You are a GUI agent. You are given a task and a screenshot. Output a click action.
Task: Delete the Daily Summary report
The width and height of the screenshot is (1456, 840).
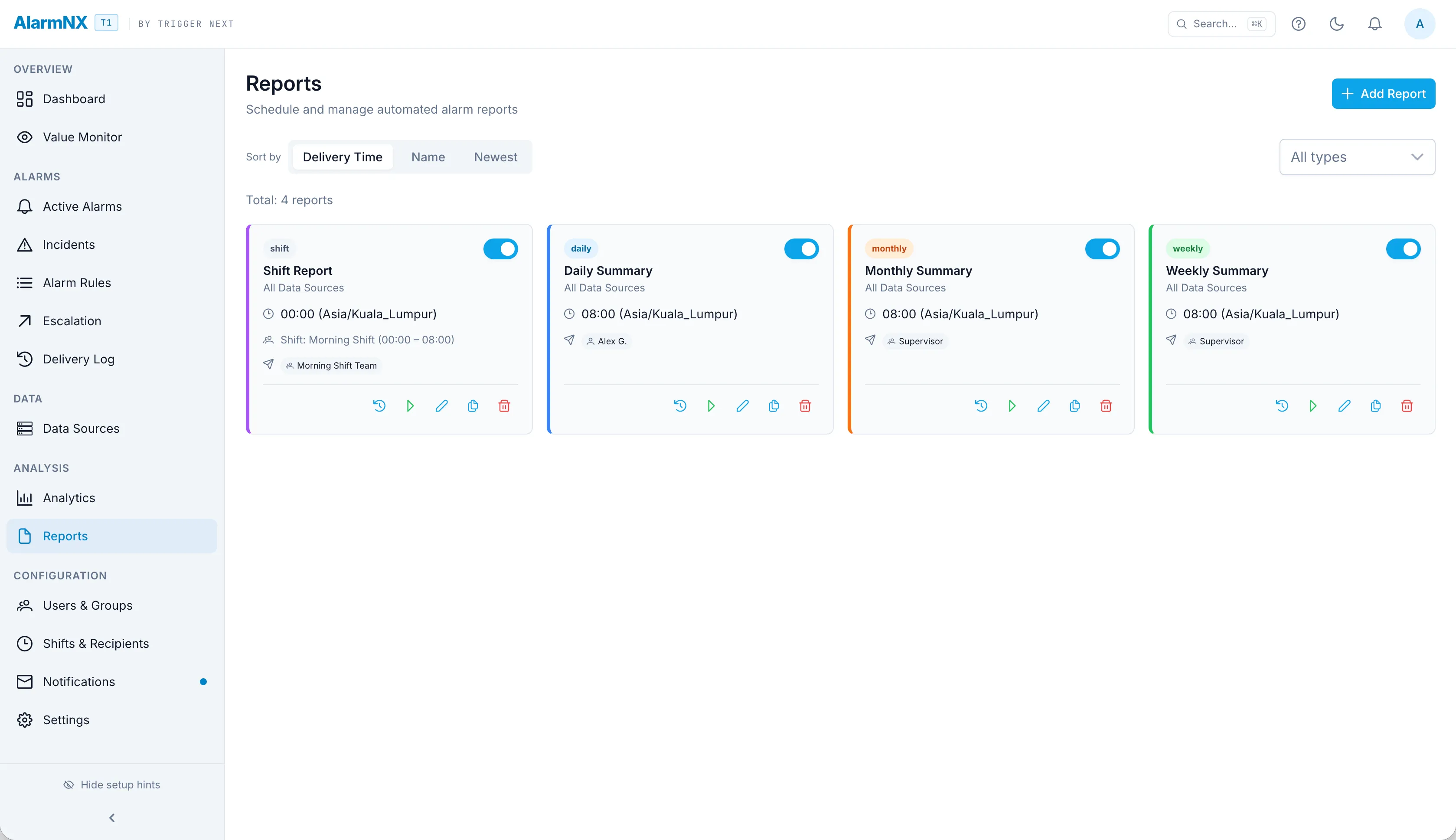pos(805,406)
